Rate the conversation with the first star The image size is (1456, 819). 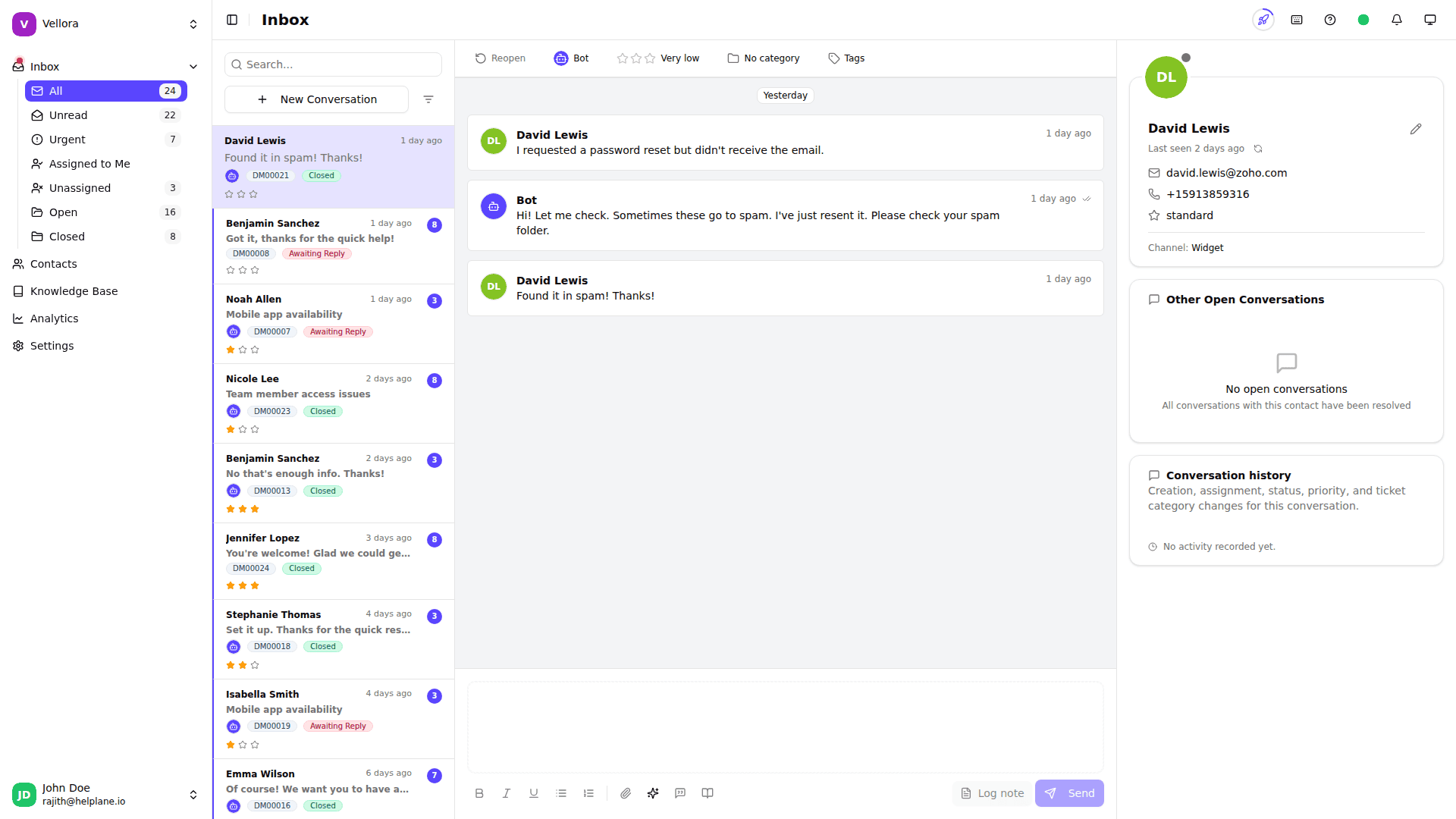pyautogui.click(x=623, y=58)
